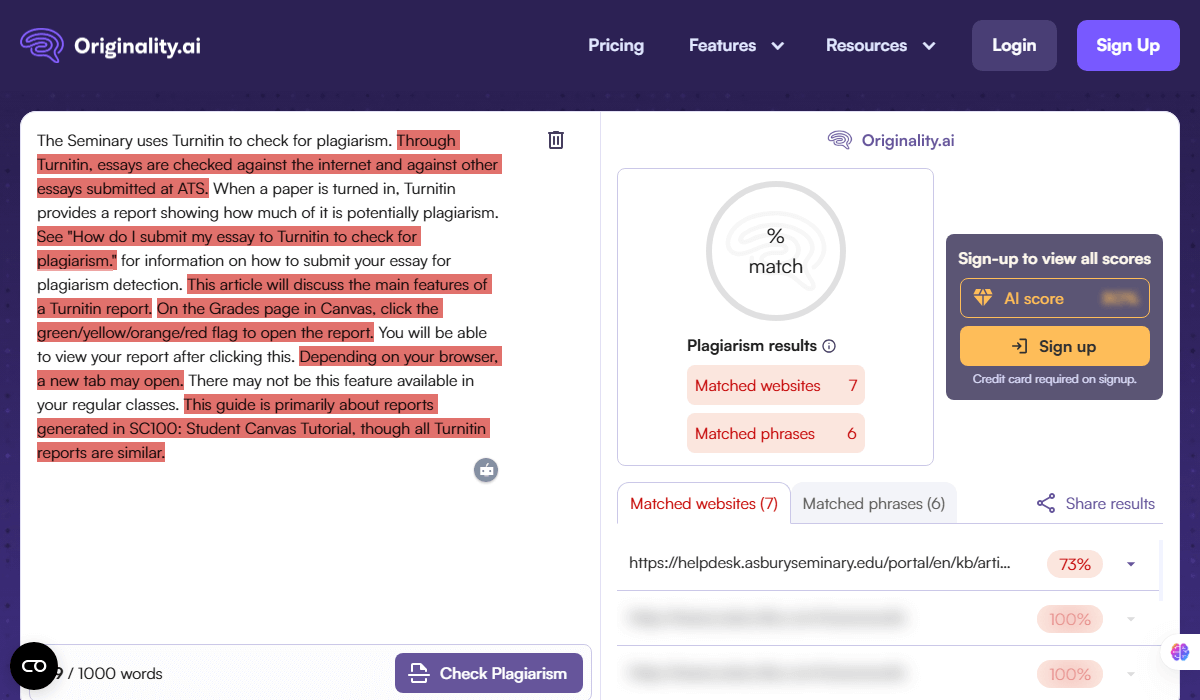Switch to Matched websites (7) tab

coord(704,503)
